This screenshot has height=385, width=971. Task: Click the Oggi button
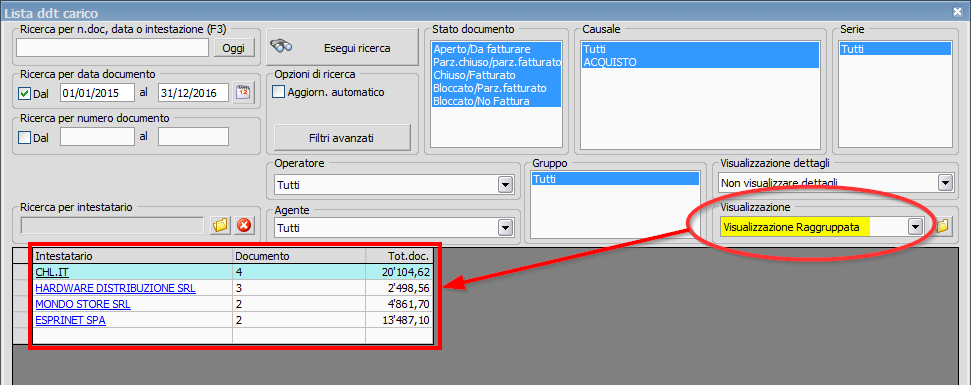(234, 48)
